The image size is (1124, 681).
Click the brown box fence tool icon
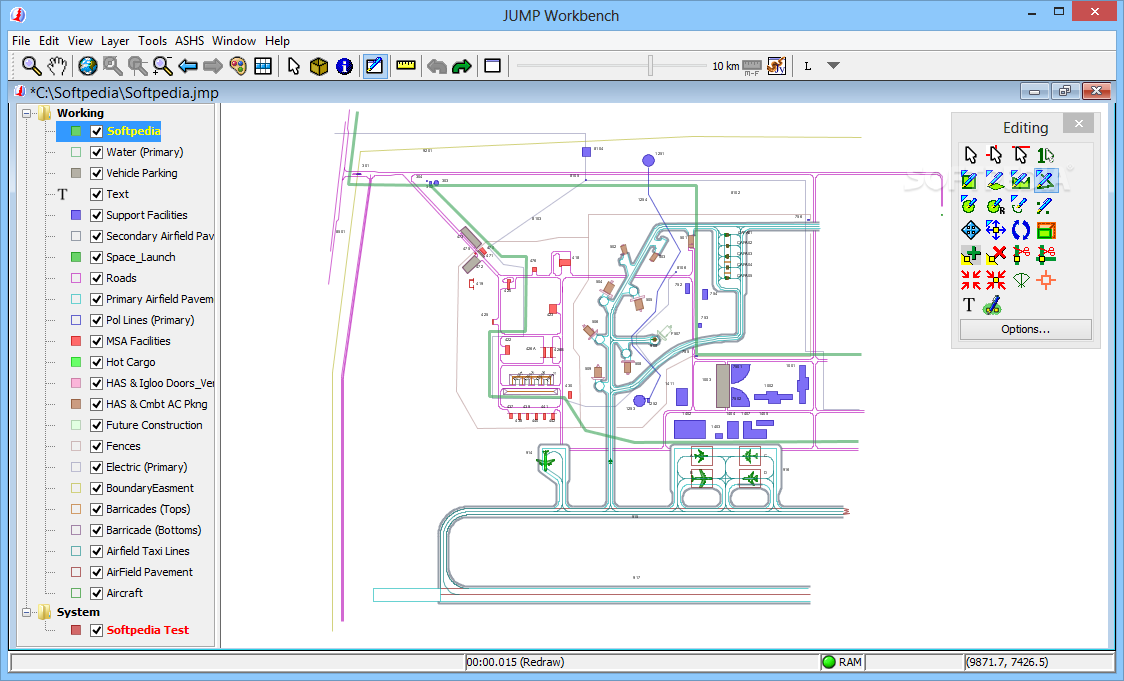pyautogui.click(x=319, y=66)
